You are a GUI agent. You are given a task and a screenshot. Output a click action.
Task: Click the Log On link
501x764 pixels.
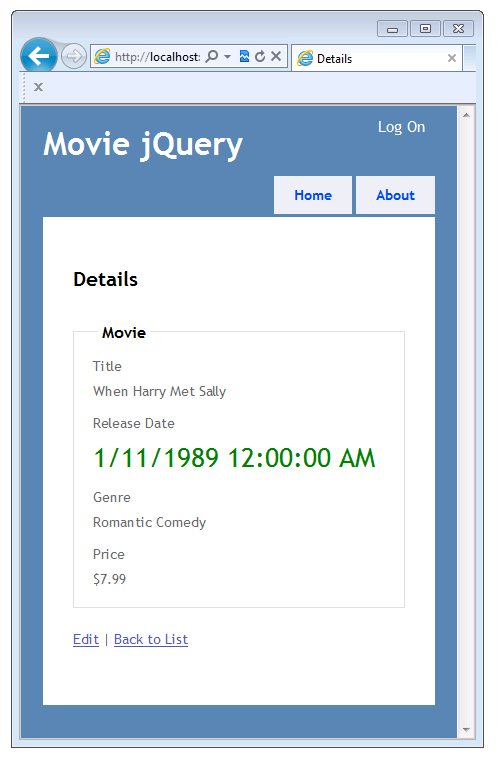[x=402, y=127]
